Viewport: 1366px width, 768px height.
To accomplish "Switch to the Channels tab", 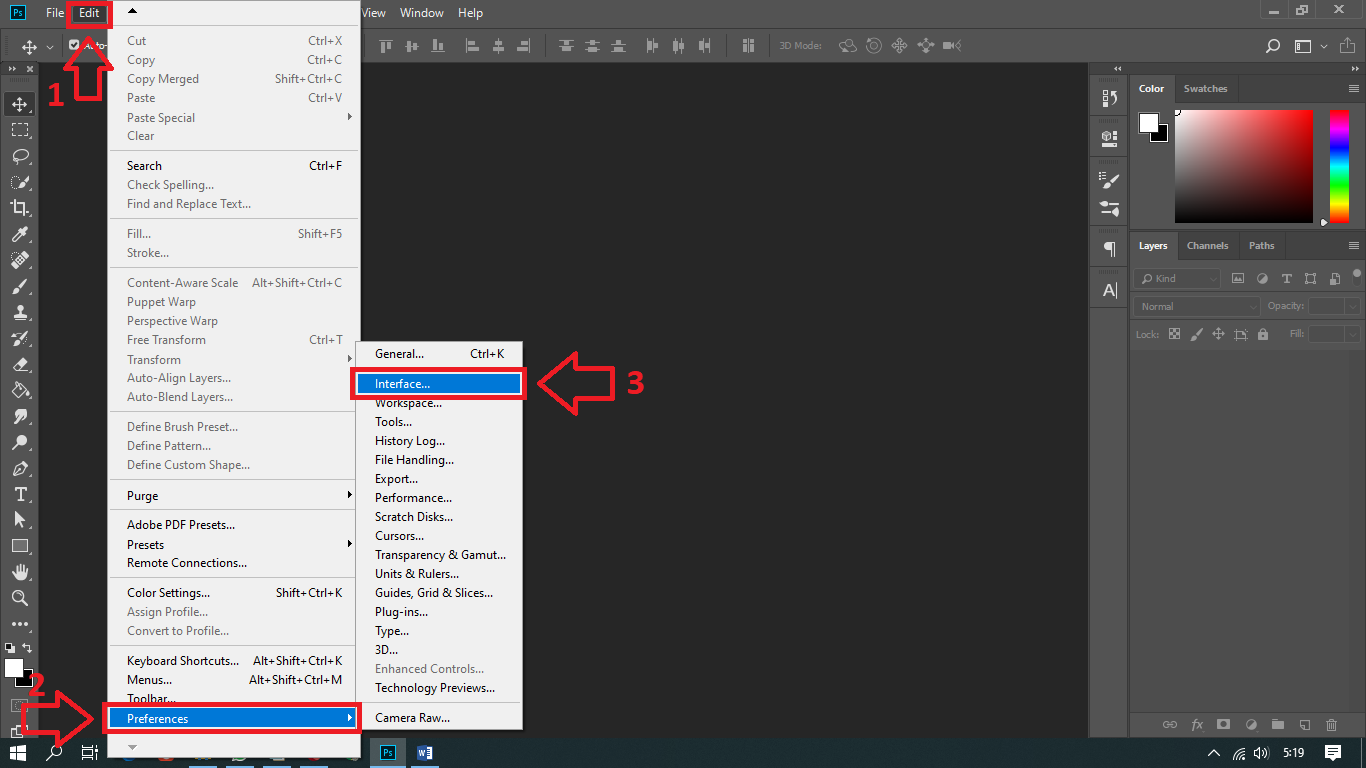I will (1207, 246).
